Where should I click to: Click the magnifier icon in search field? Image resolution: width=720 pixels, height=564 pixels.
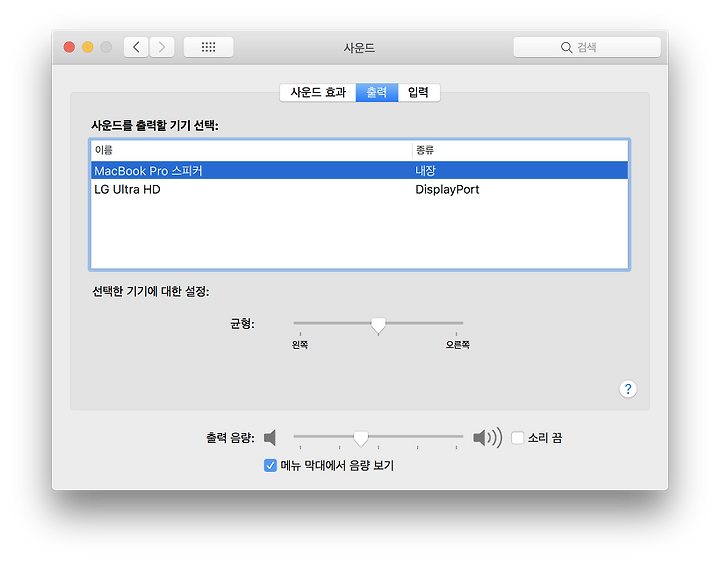tap(566, 47)
